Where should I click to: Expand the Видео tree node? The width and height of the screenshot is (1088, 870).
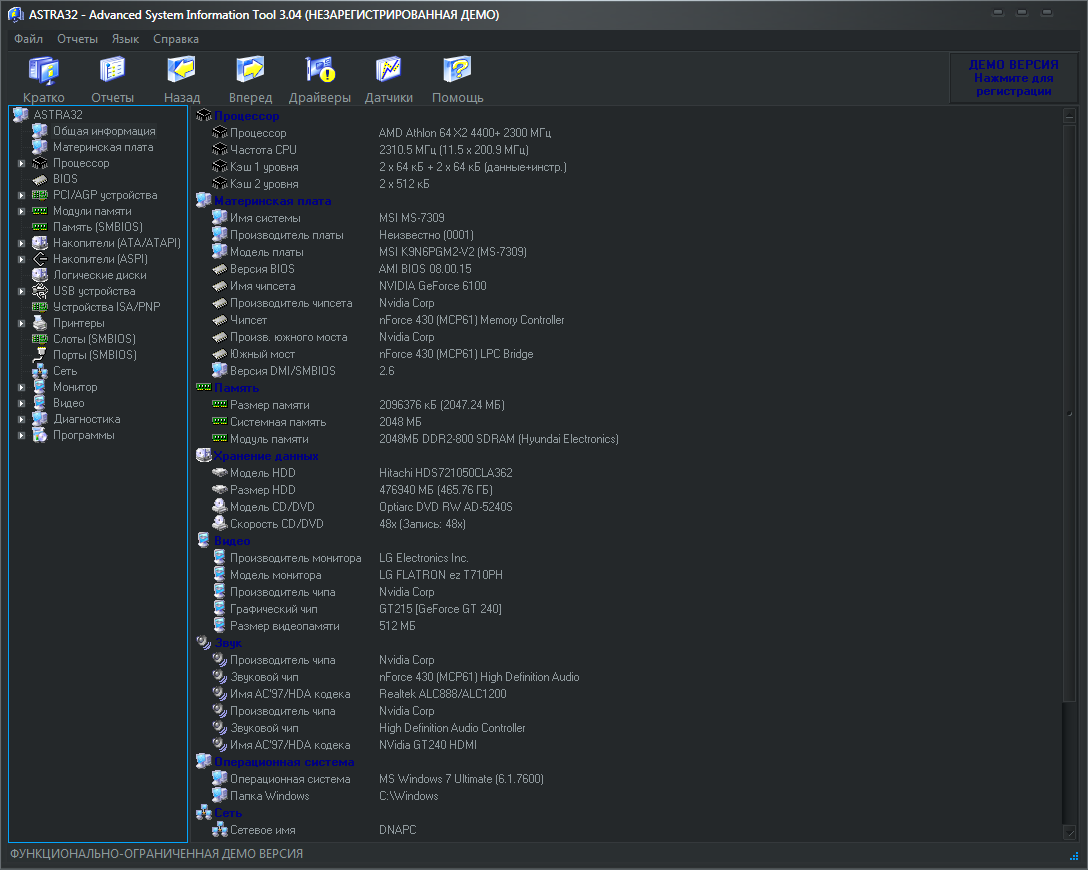click(22, 403)
